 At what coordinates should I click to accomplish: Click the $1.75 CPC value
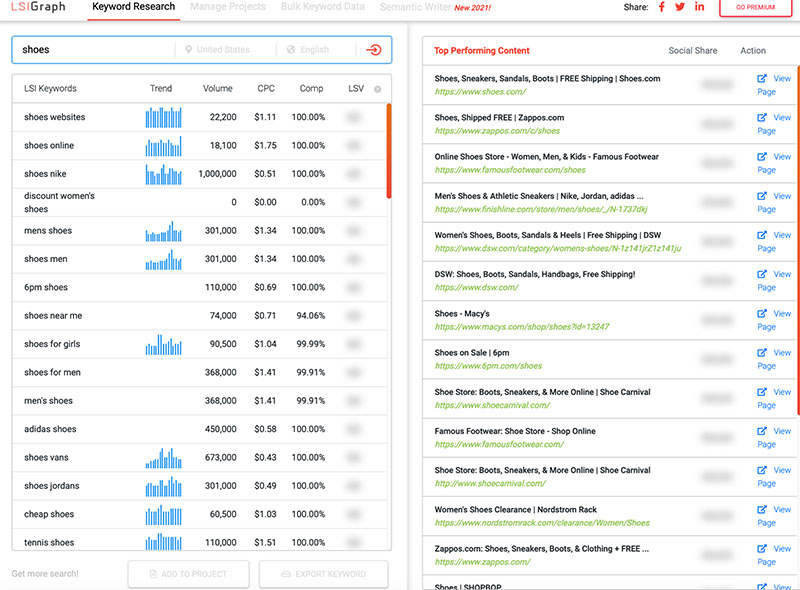coord(265,145)
